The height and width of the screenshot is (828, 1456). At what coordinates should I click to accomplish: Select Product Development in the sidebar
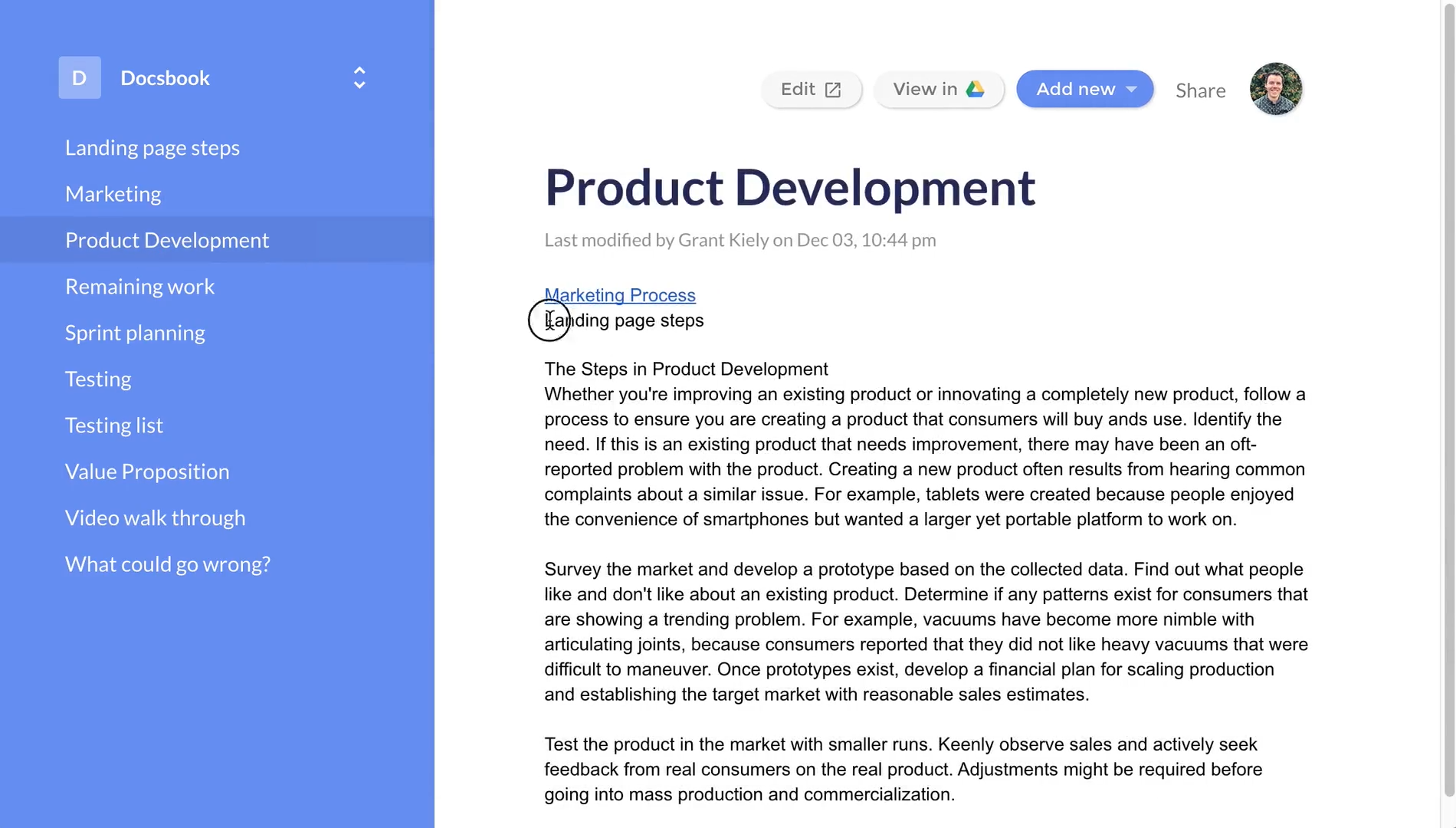point(217,240)
